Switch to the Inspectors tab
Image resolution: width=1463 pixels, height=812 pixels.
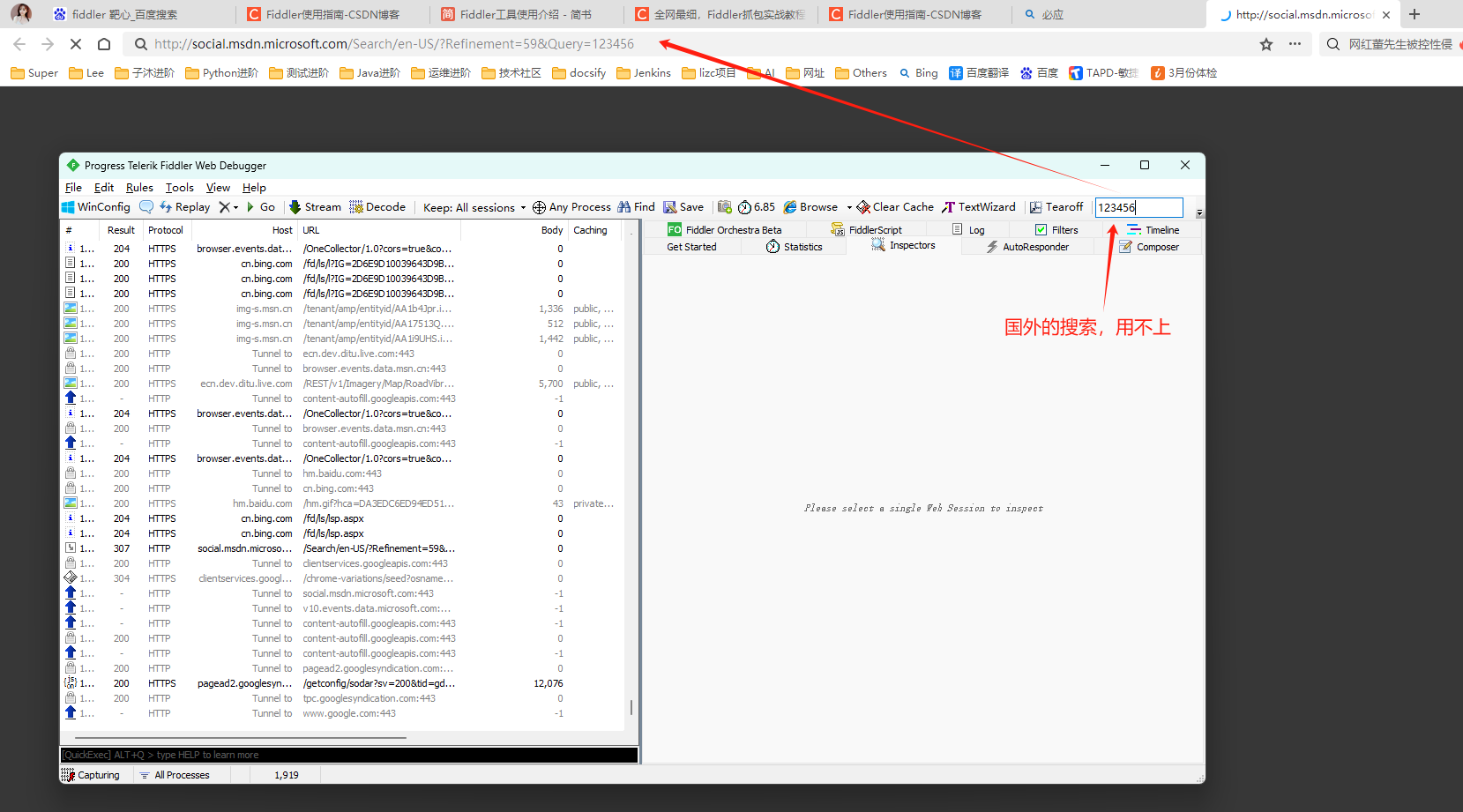click(x=904, y=246)
